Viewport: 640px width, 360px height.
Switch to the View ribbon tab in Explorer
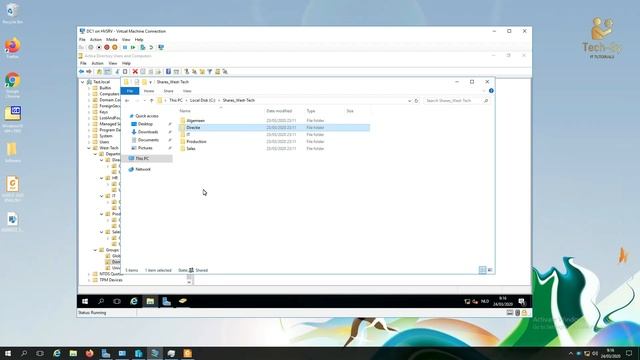point(187,91)
